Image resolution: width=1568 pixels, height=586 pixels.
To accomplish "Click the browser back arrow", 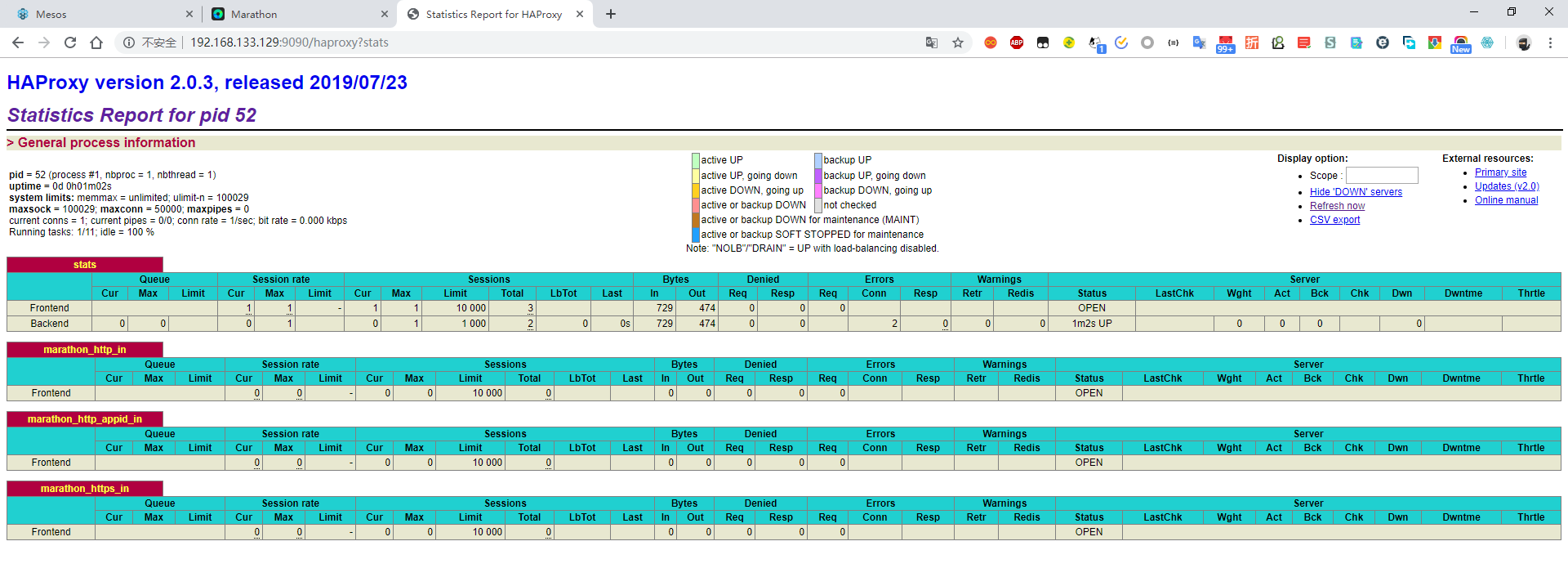I will (x=18, y=42).
